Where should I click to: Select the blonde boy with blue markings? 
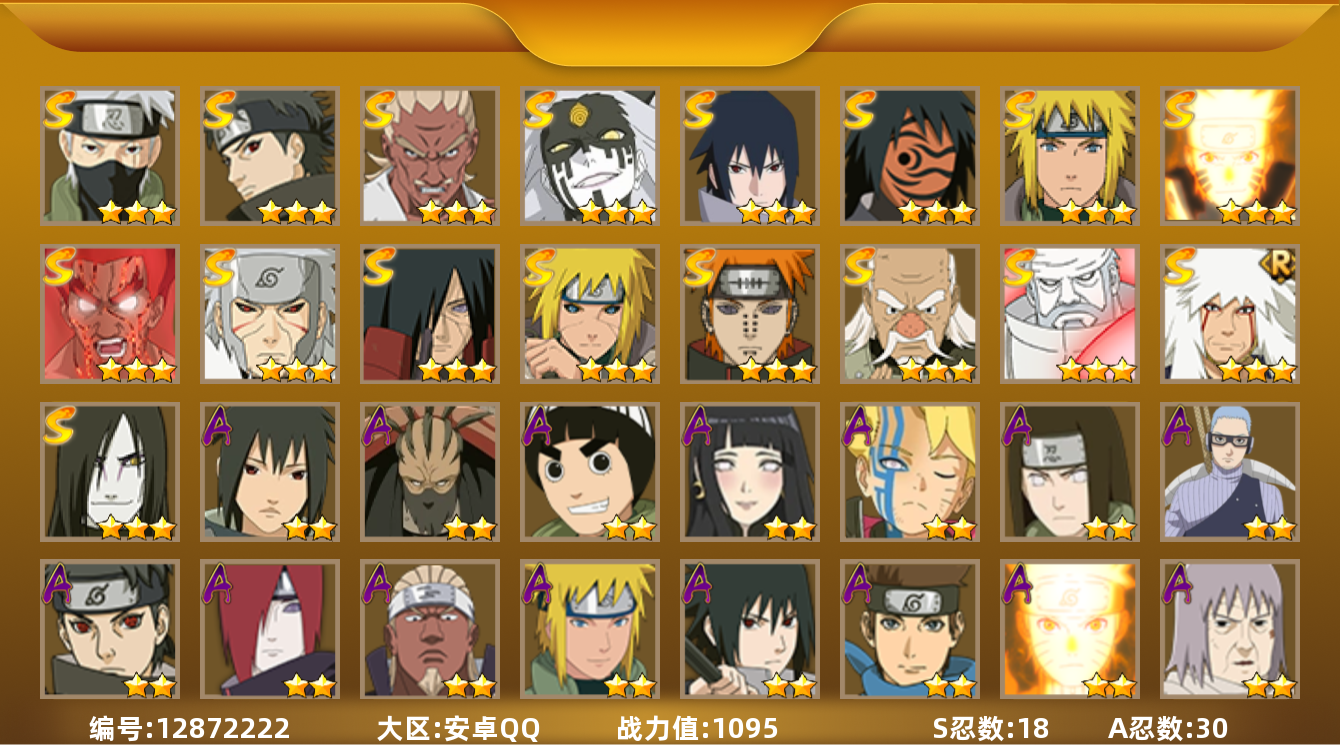[x=909, y=471]
